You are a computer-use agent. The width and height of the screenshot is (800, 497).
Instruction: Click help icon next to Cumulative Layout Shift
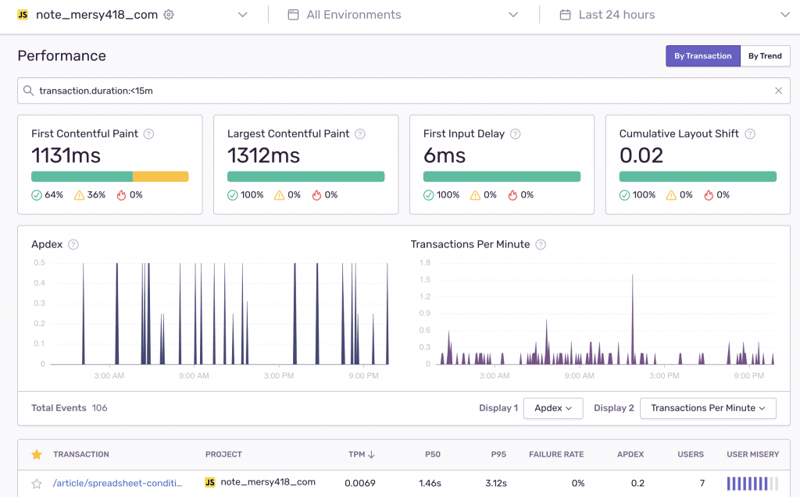tap(750, 134)
